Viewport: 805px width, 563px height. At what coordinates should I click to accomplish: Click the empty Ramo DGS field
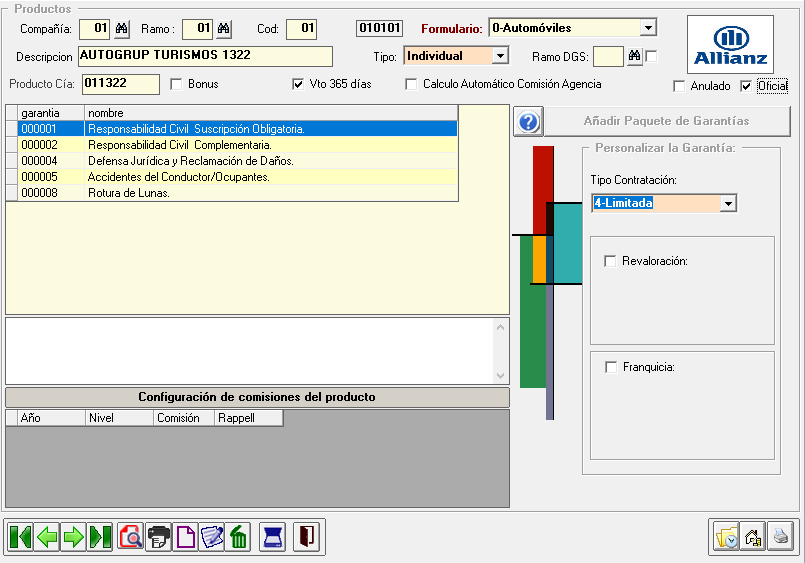coord(608,56)
